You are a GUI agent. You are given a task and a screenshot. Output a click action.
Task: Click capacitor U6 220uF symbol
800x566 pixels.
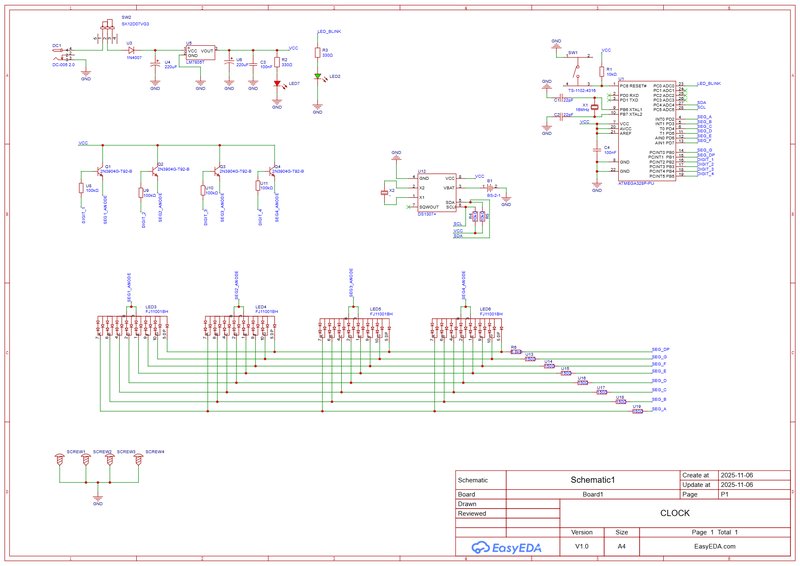pos(230,64)
